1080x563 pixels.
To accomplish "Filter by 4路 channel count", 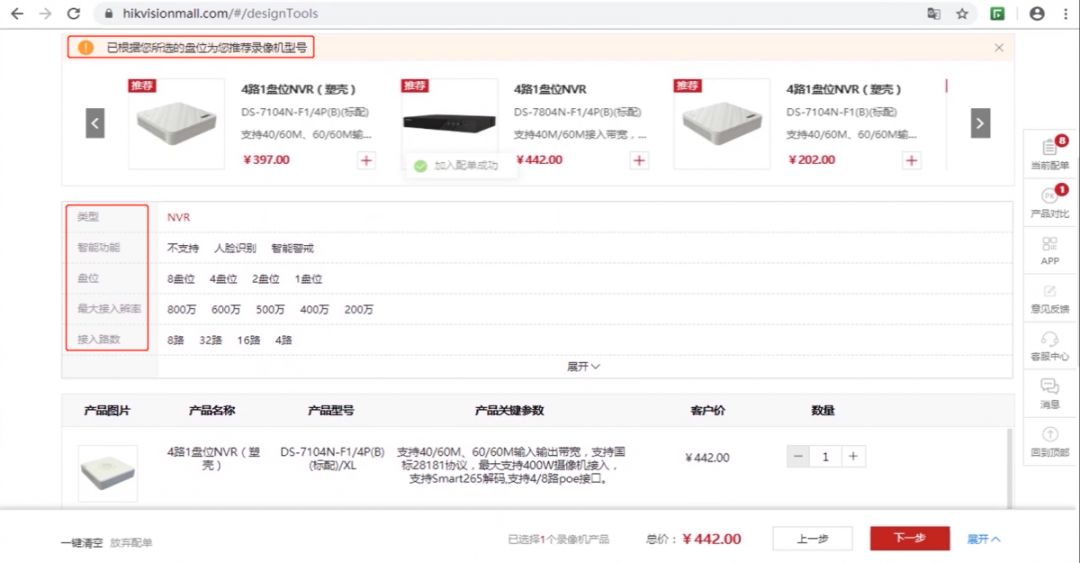I will (x=284, y=340).
